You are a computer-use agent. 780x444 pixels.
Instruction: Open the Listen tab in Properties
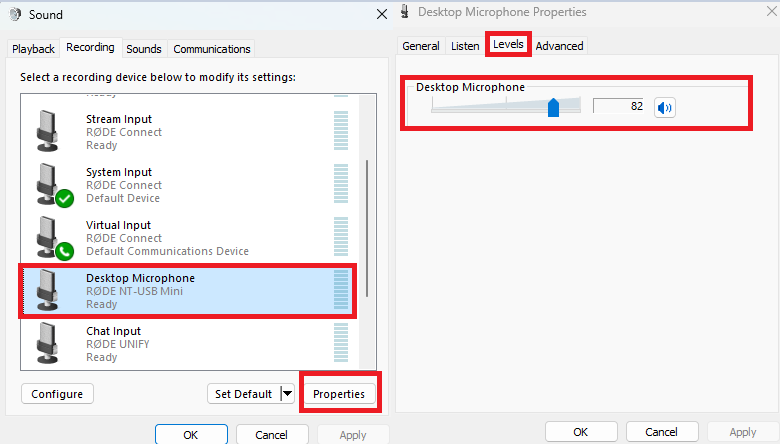[x=465, y=46]
